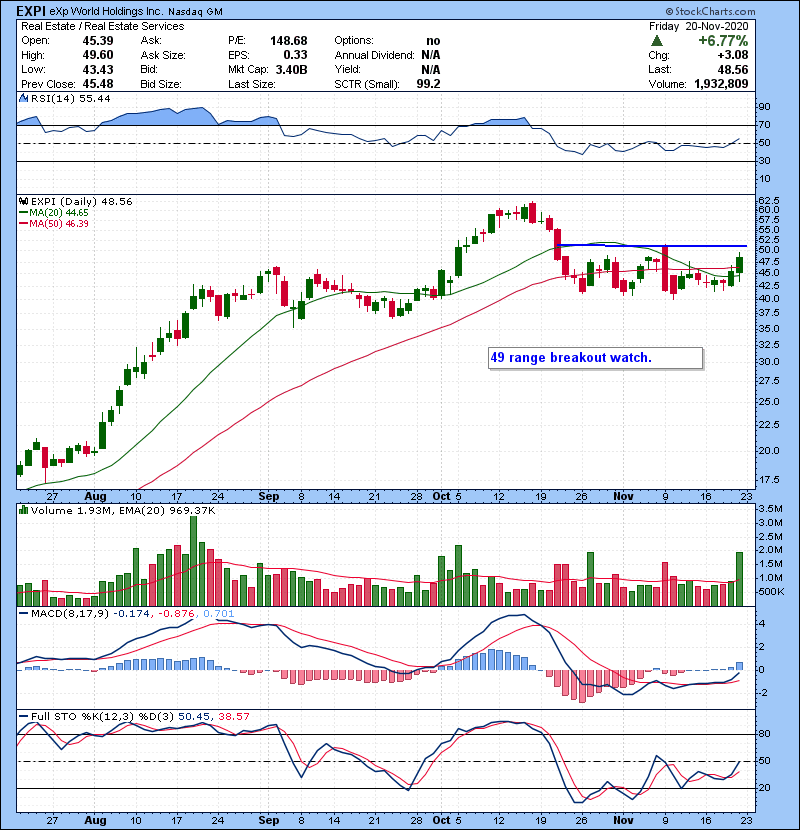Click the Mkt Cap value 3.40B
The height and width of the screenshot is (830, 800).
(x=291, y=69)
